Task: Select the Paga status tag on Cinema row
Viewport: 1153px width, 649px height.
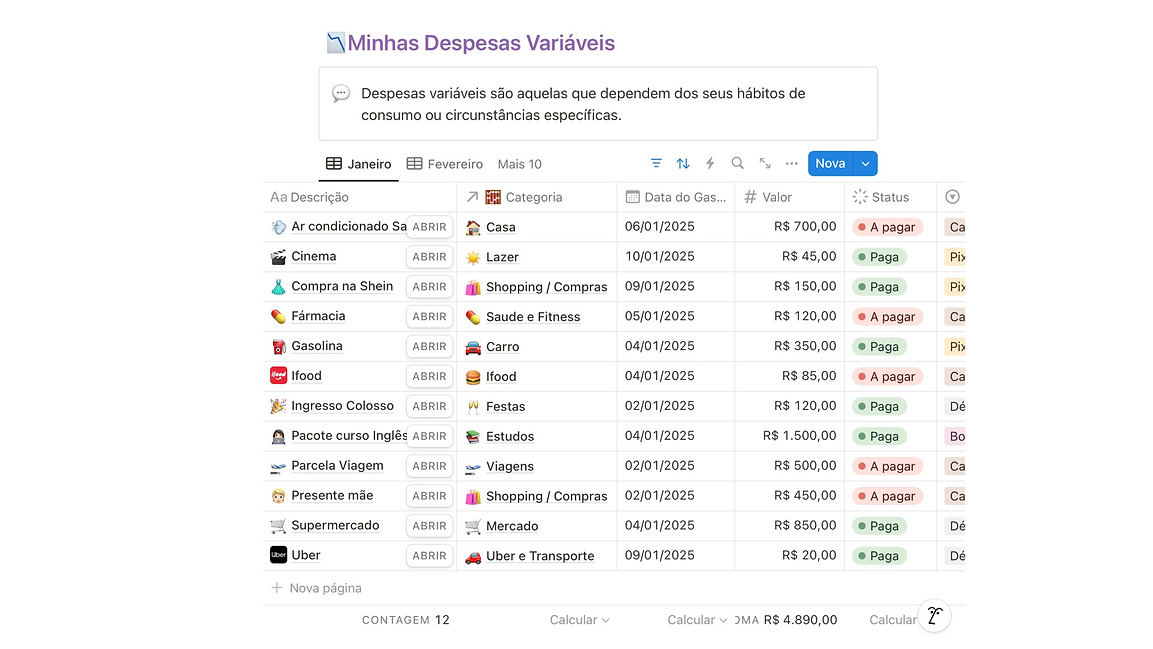Action: [880, 256]
